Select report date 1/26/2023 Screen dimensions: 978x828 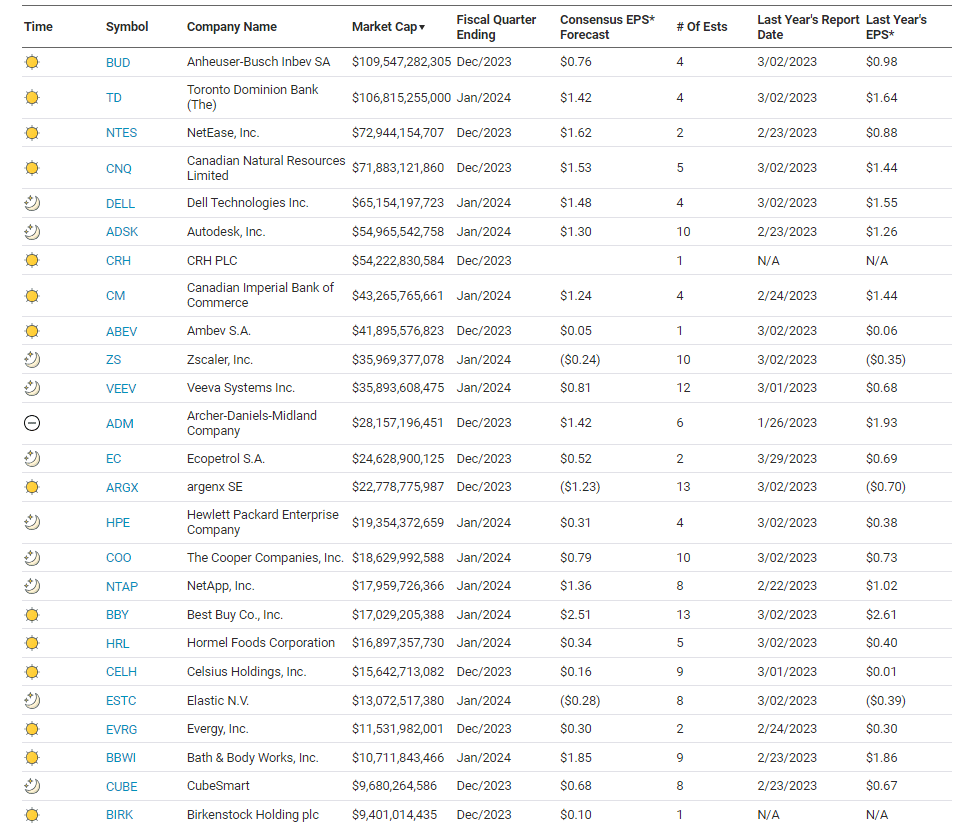[787, 423]
